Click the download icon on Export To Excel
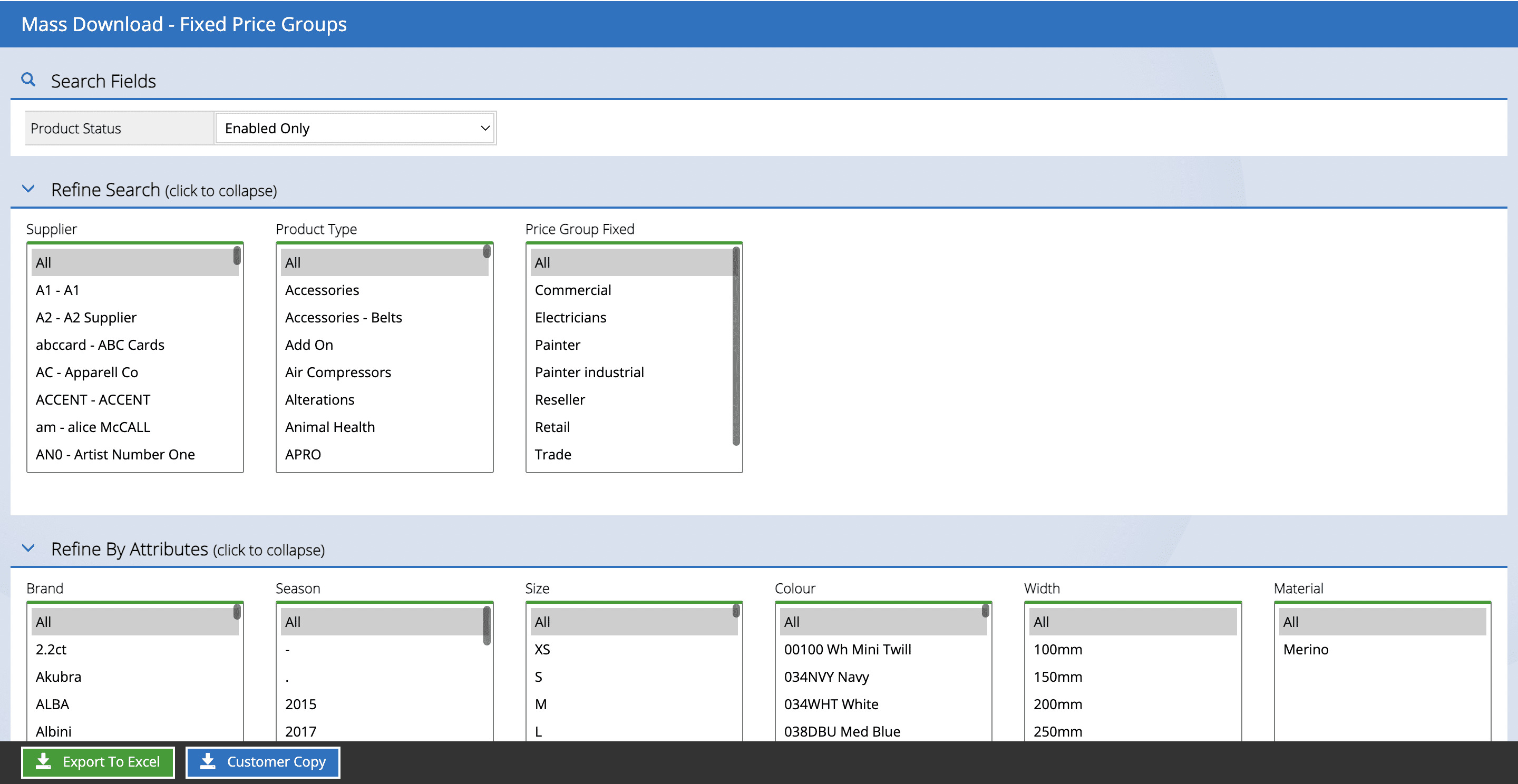1518x784 pixels. [x=43, y=762]
